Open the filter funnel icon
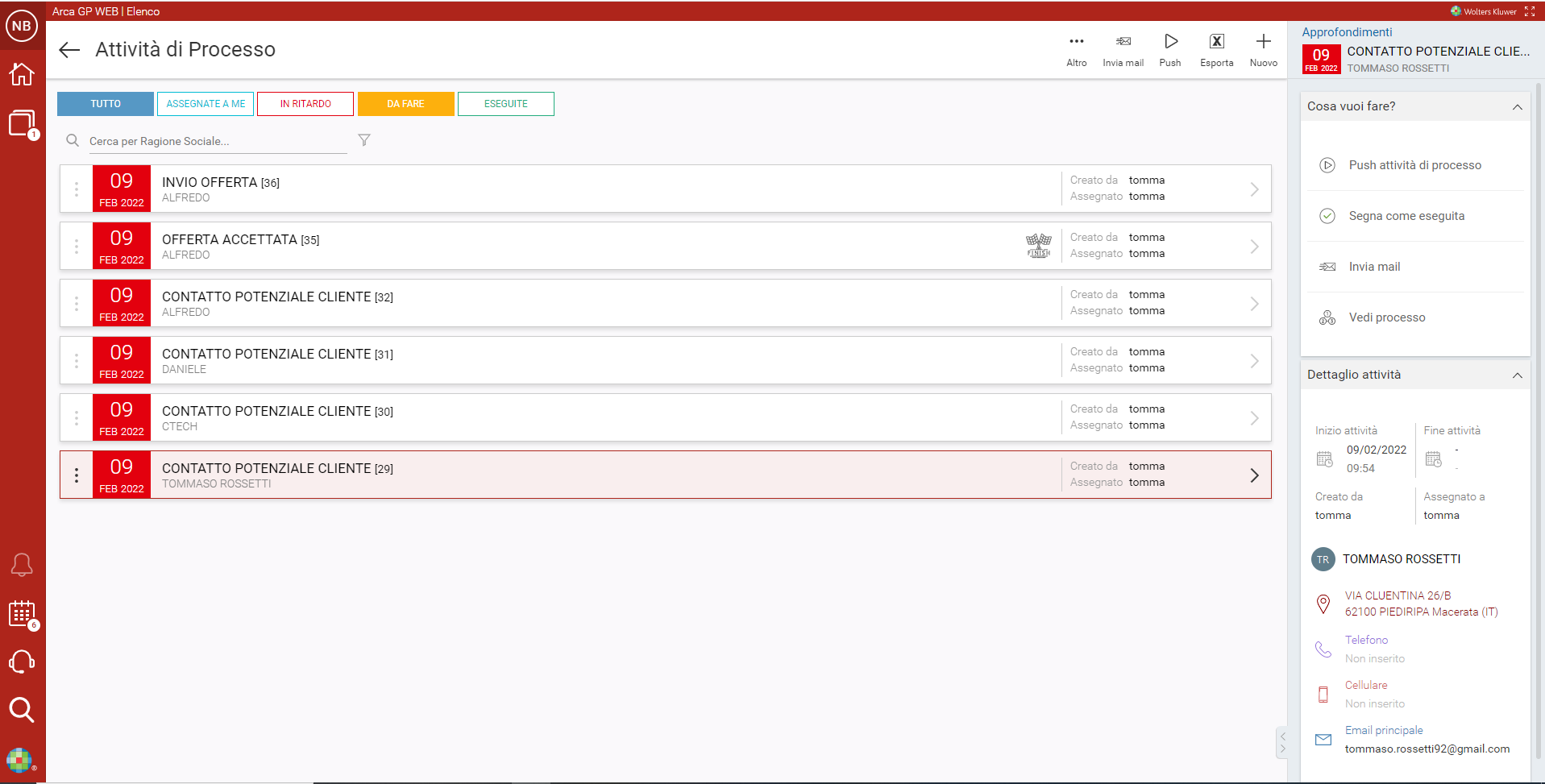This screenshot has height=784, width=1545. (364, 140)
